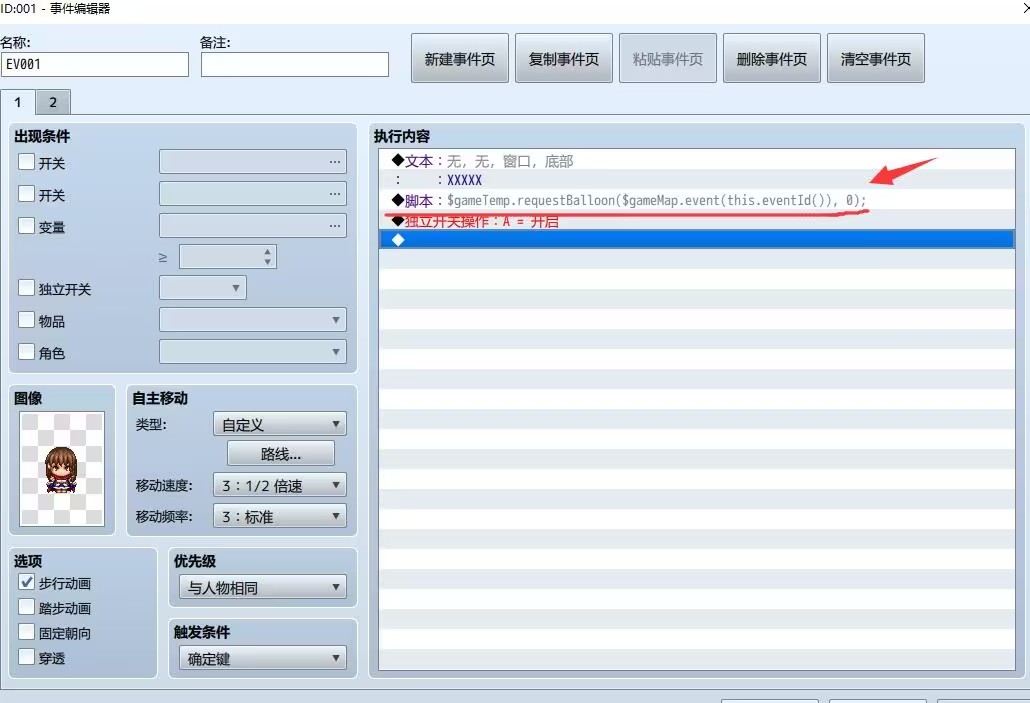Click the 新建事件页 button
Image resolution: width=1030 pixels, height=703 pixels.
tap(459, 57)
